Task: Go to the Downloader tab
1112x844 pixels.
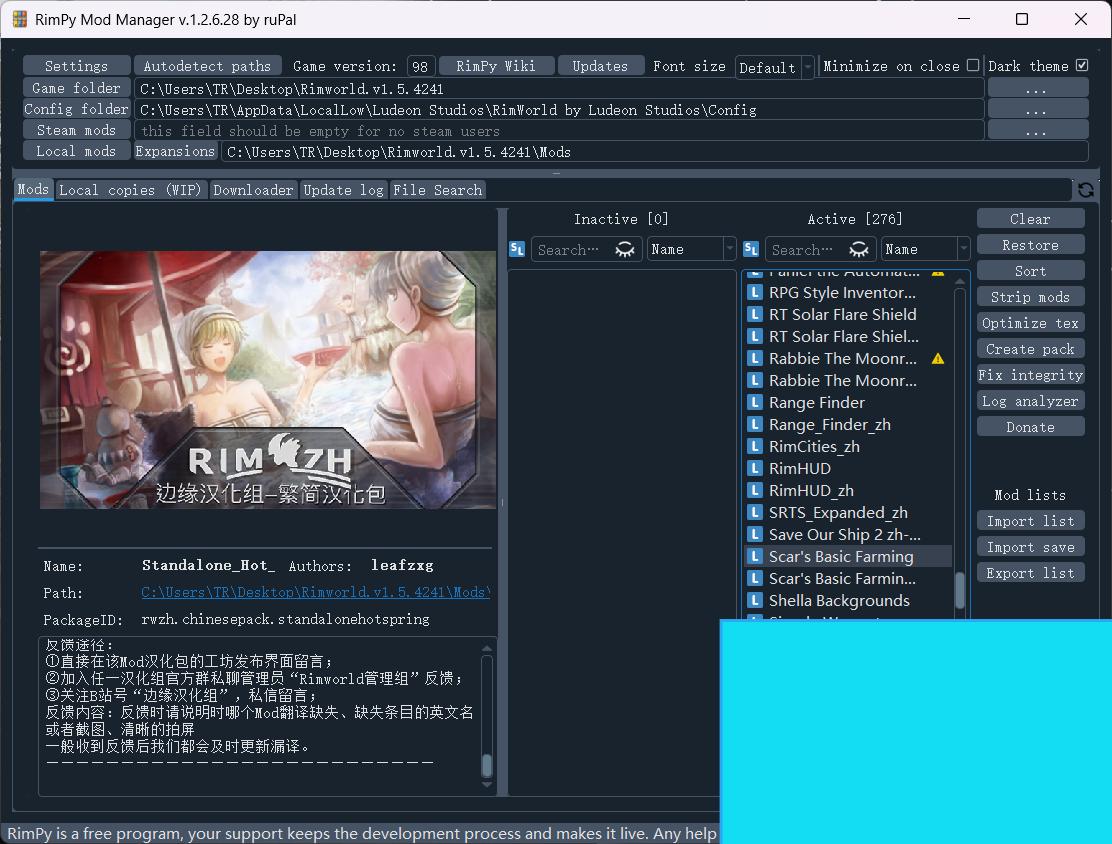Action: tap(253, 190)
